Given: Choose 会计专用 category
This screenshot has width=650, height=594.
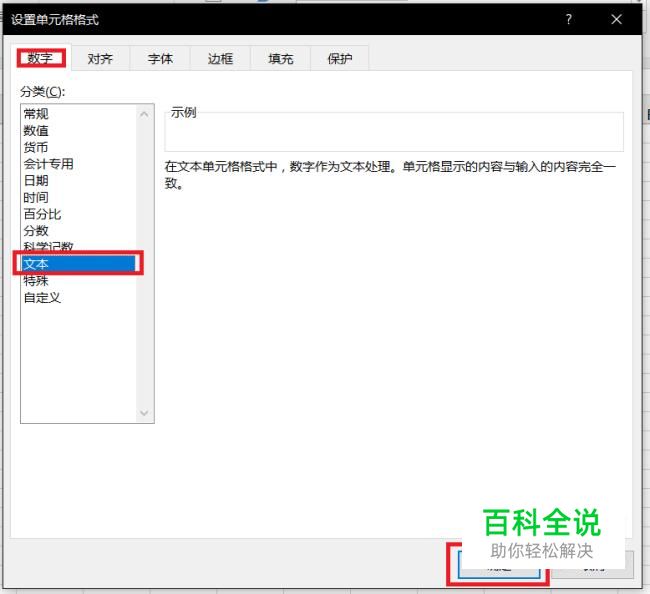Looking at the screenshot, I should pos(79,164).
